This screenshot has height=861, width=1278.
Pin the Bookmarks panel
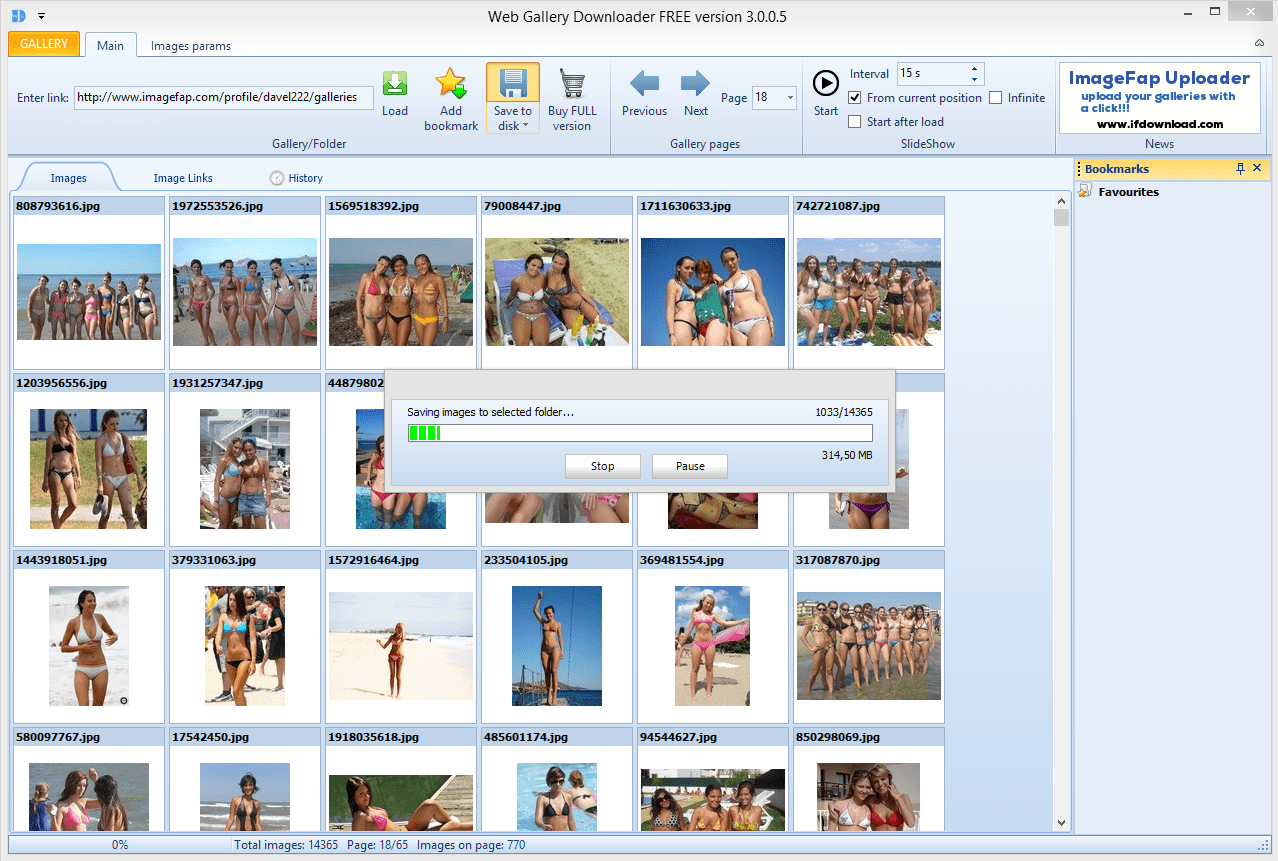click(x=1241, y=168)
